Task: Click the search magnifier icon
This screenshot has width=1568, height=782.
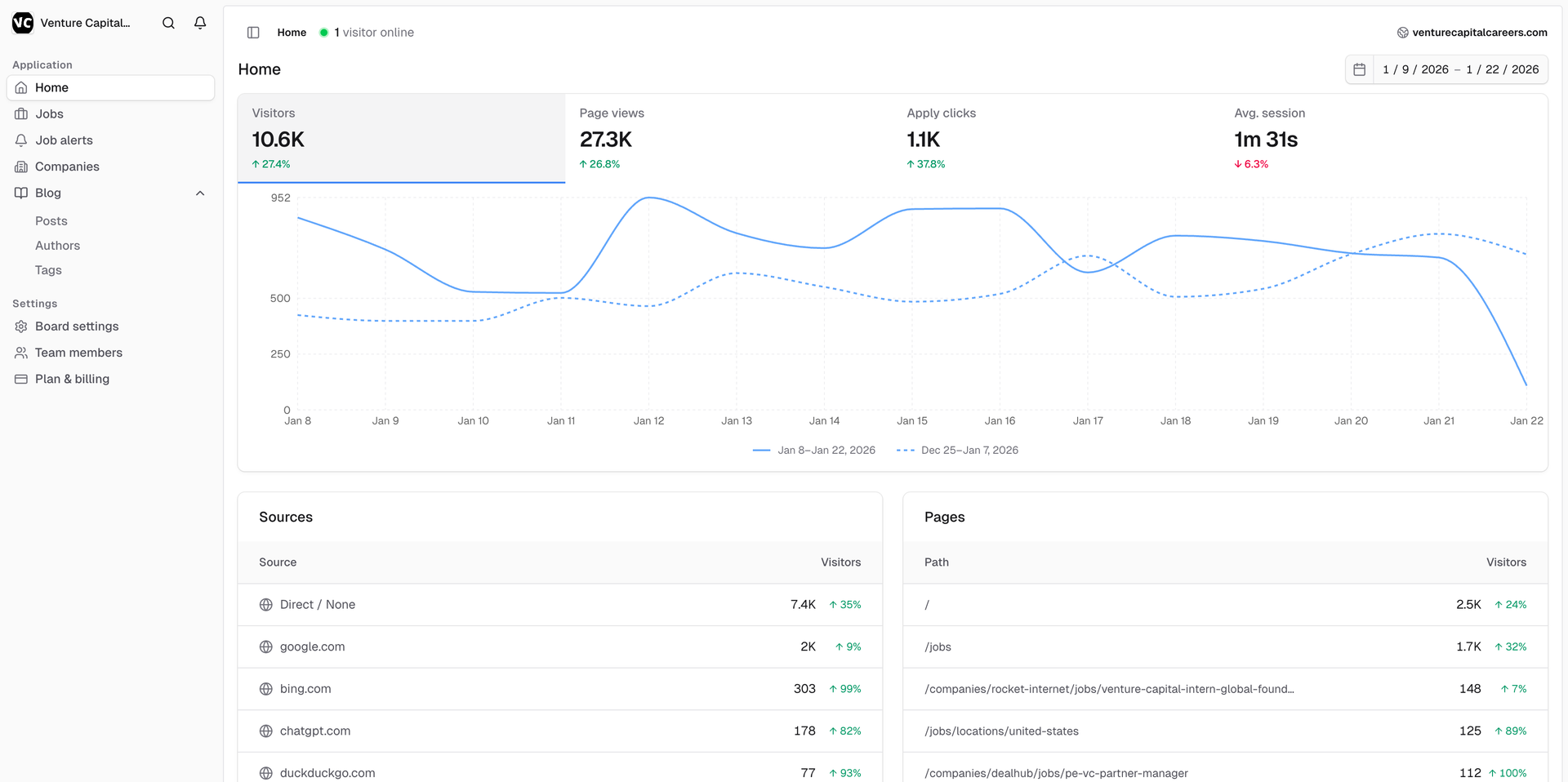Action: tap(168, 23)
